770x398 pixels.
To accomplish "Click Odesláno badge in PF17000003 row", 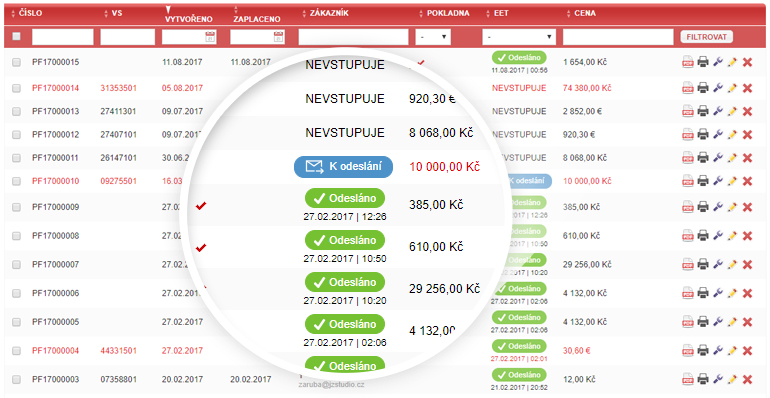I will [x=519, y=375].
